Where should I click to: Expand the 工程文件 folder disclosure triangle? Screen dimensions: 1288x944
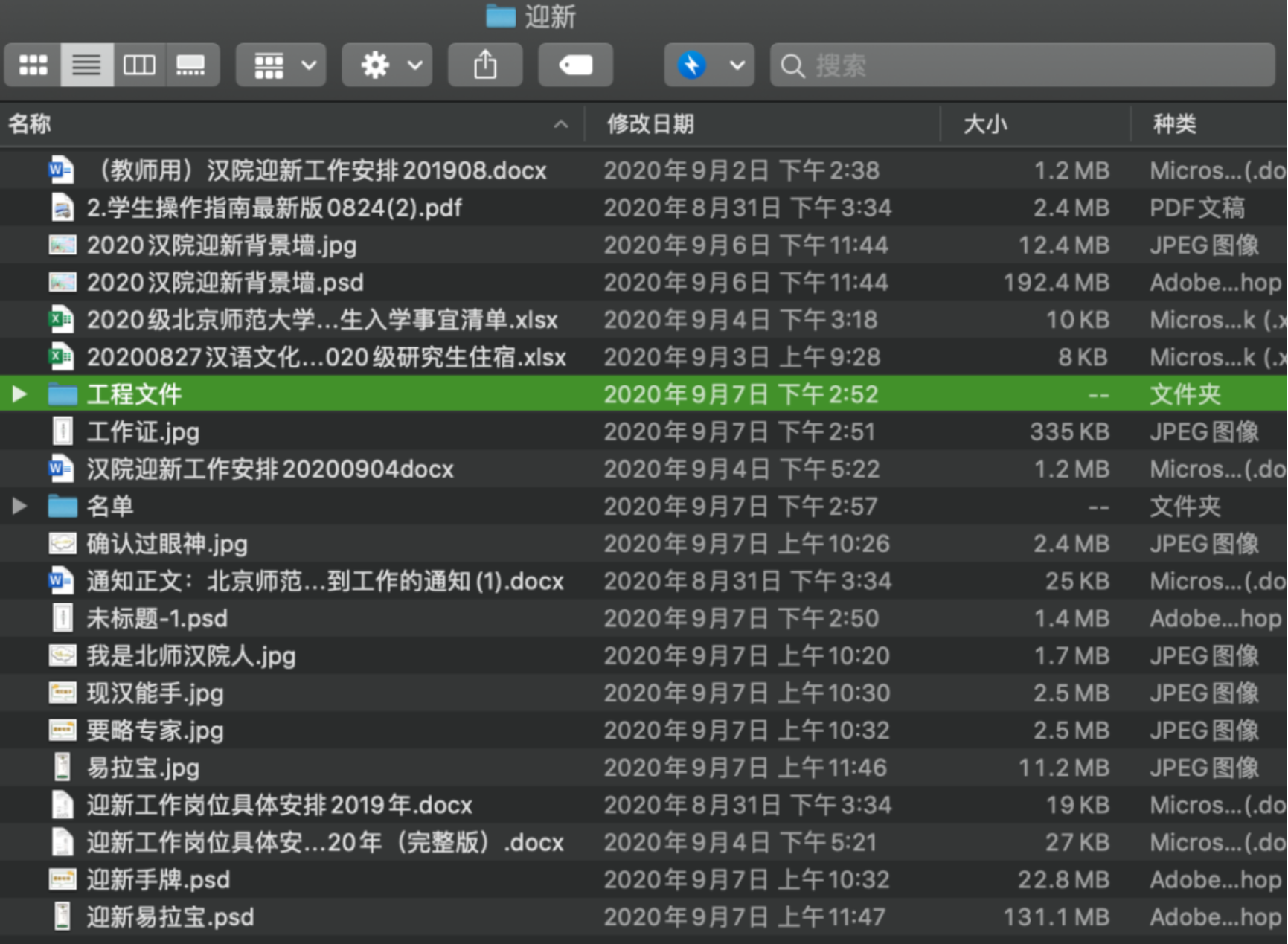19,394
